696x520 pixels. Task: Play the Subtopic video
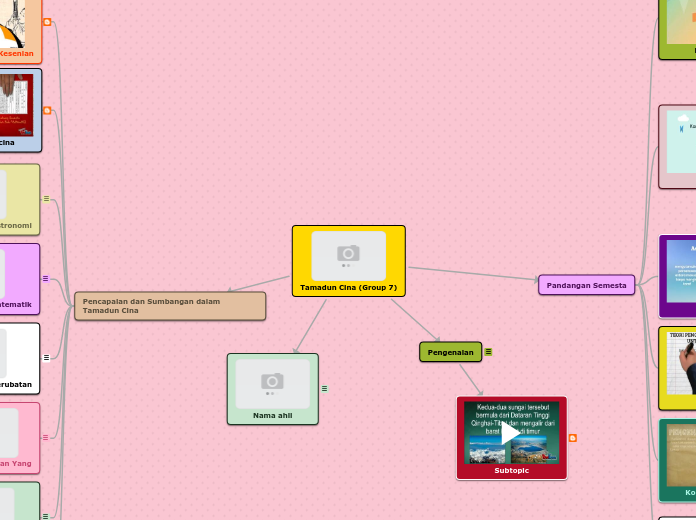(511, 433)
